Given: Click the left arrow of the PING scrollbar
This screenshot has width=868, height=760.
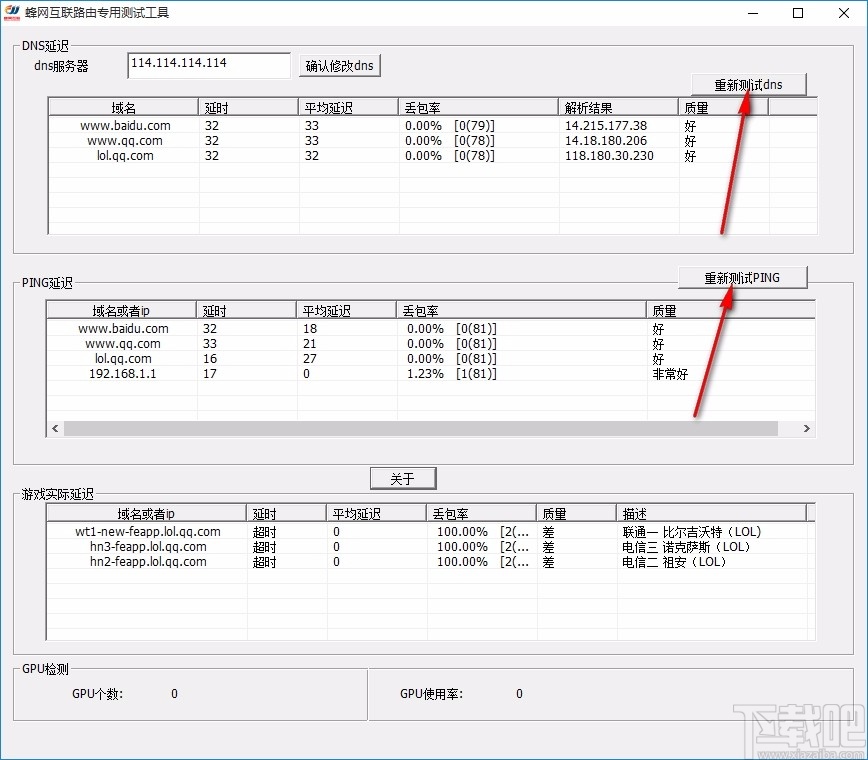Looking at the screenshot, I should pos(54,427).
